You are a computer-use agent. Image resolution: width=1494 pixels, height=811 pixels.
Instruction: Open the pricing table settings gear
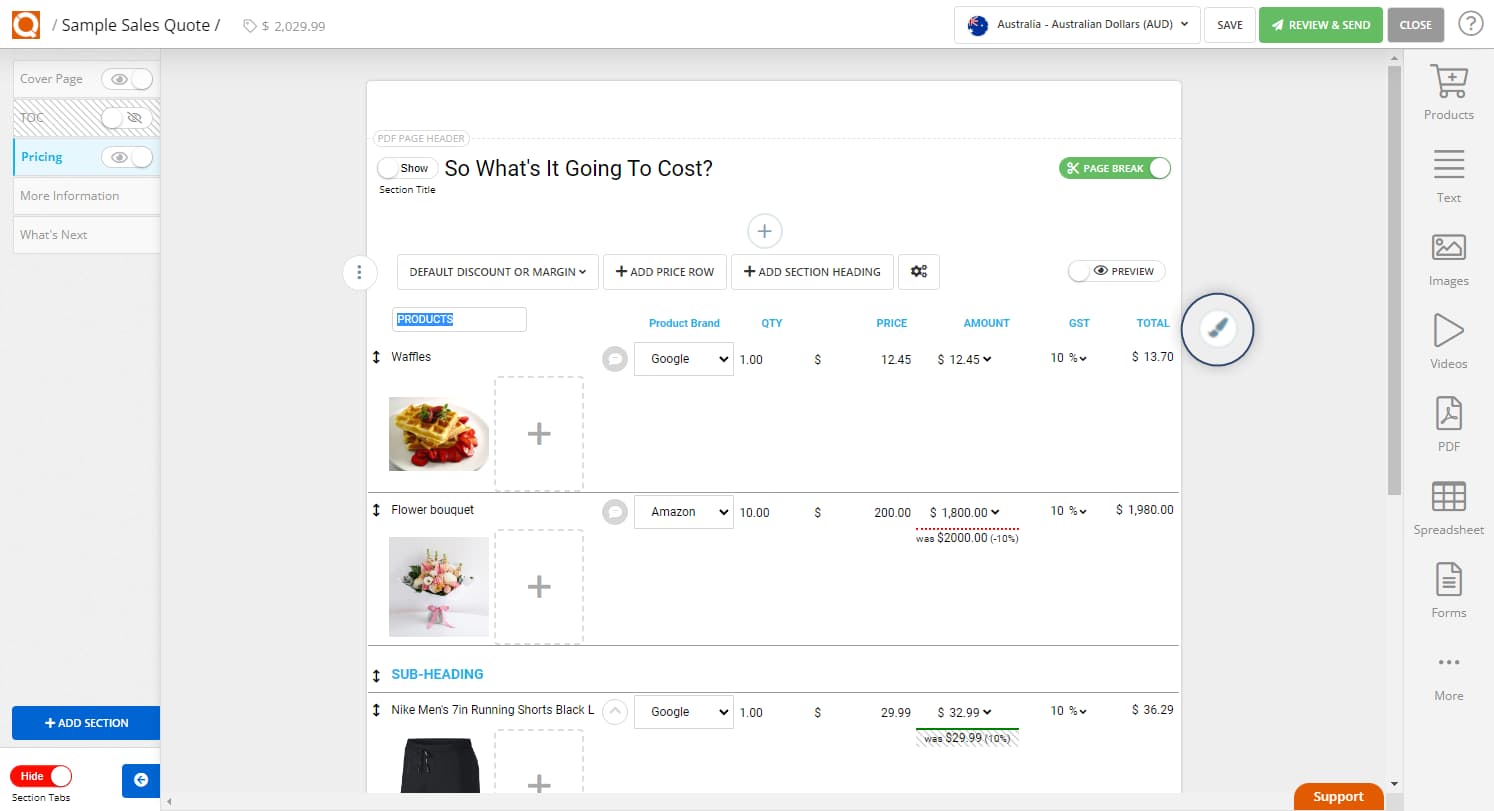click(x=918, y=271)
